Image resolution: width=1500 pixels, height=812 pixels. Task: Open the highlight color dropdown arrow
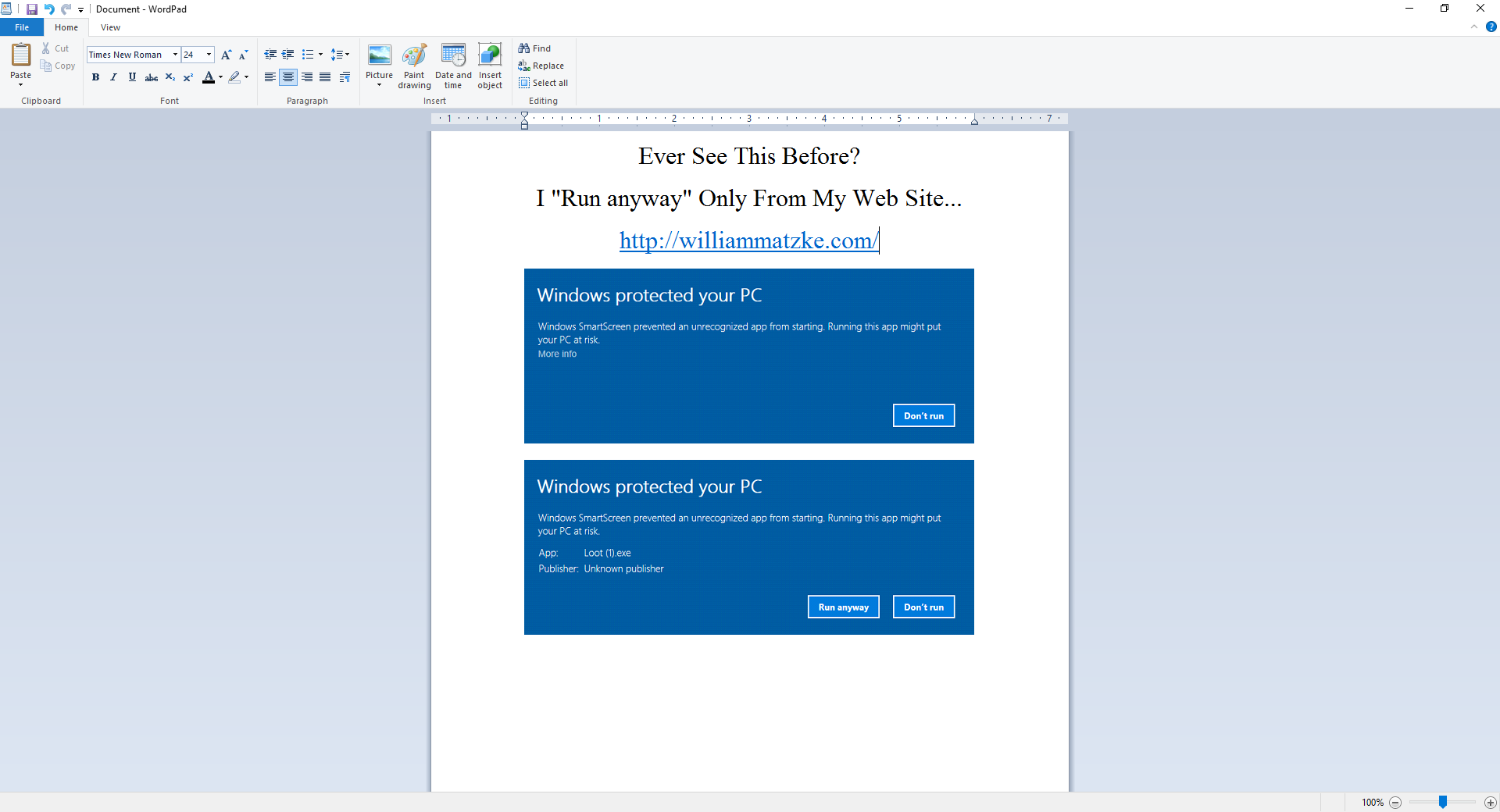tap(247, 77)
